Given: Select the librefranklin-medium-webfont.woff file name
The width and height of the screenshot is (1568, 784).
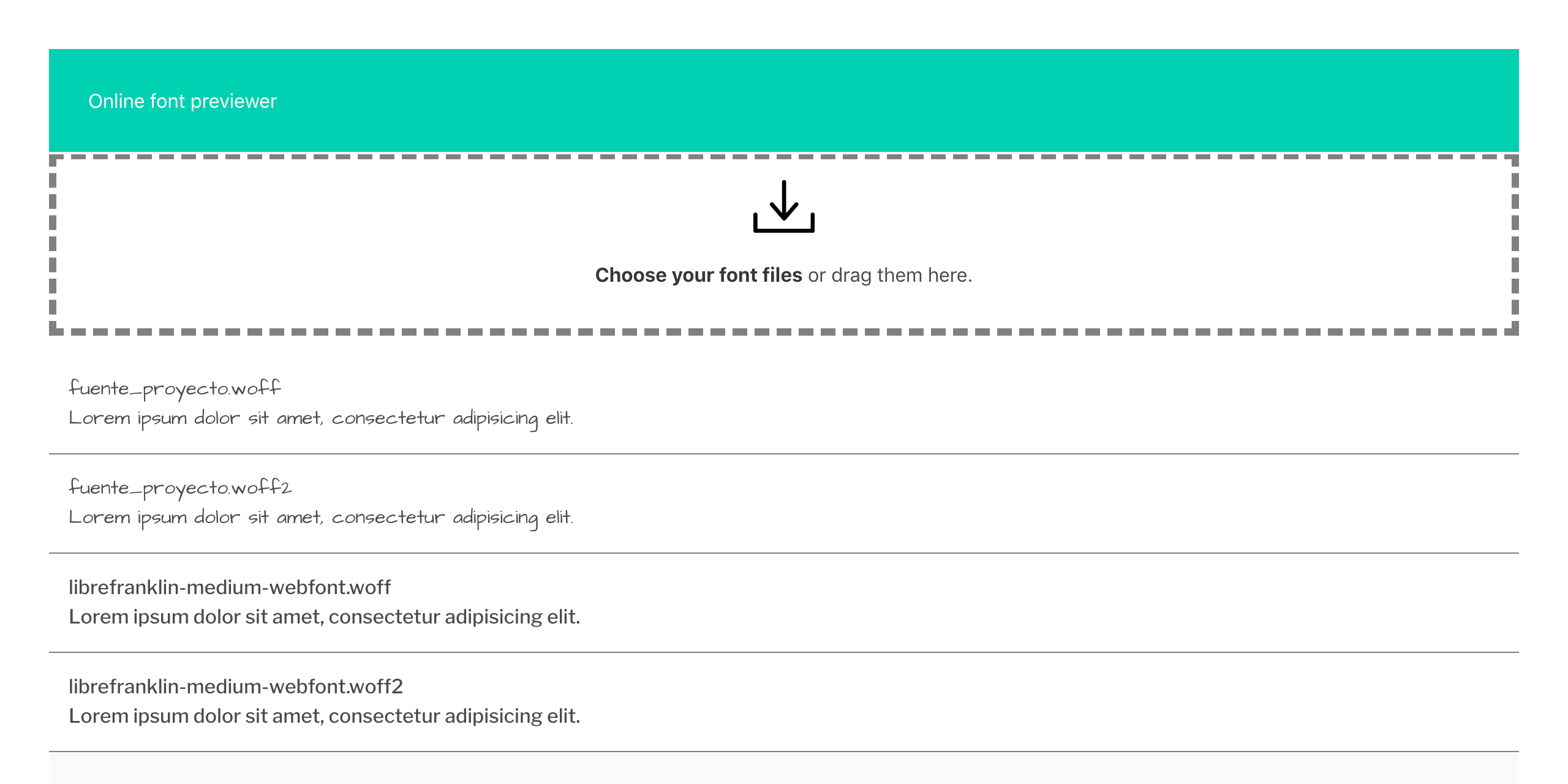Looking at the screenshot, I should (229, 587).
